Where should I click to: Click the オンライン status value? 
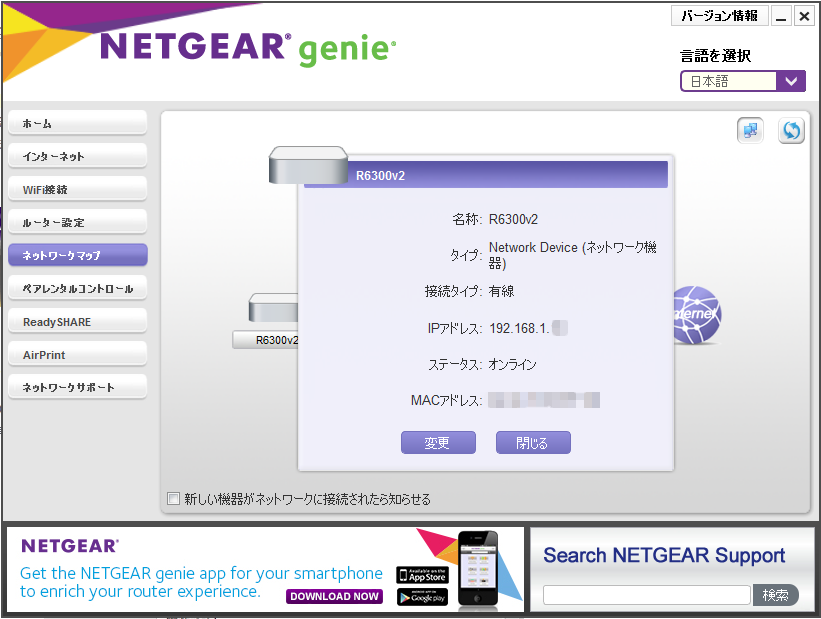pos(512,364)
